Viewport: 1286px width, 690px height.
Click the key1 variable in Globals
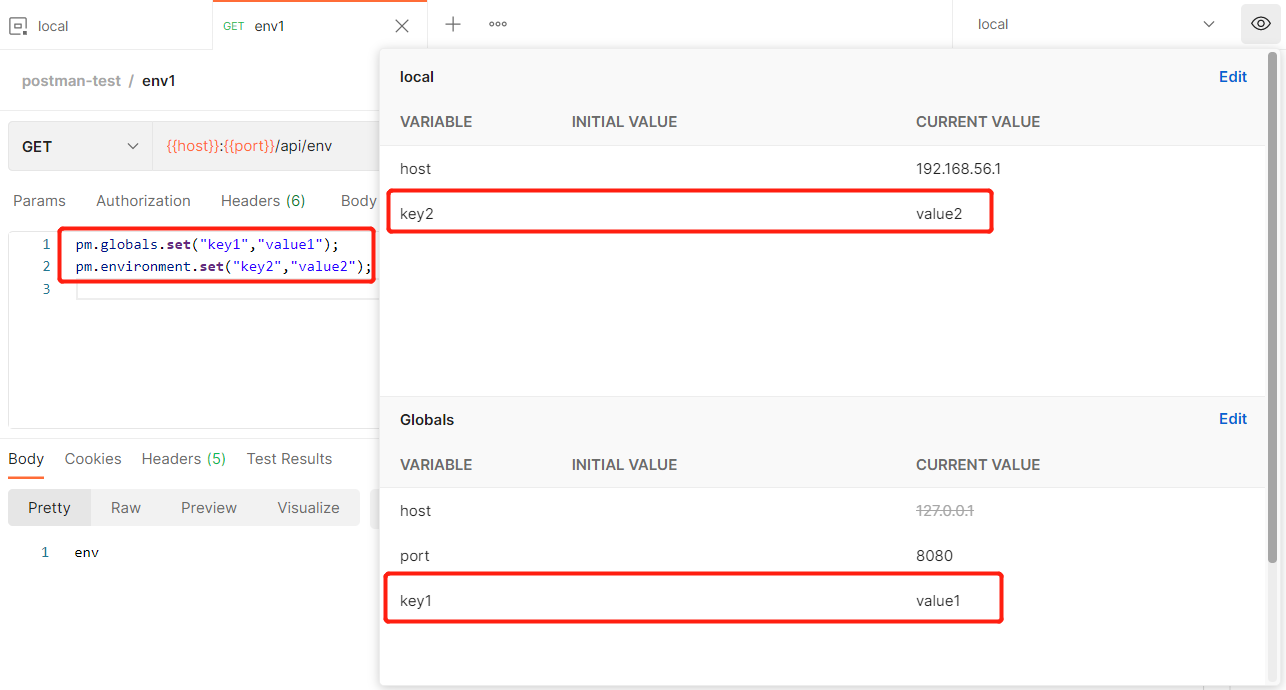(416, 601)
